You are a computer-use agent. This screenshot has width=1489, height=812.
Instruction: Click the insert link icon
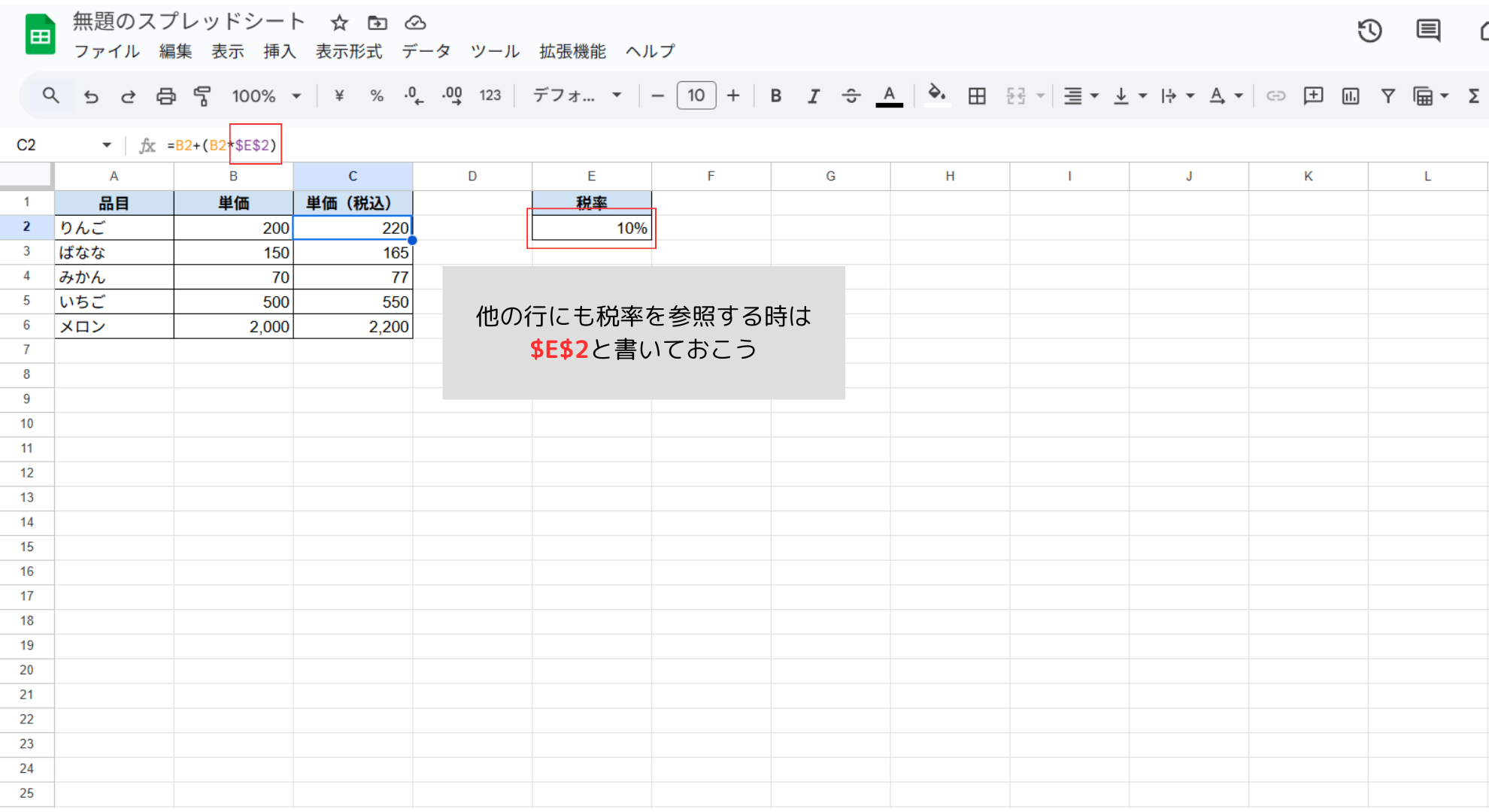click(x=1275, y=96)
